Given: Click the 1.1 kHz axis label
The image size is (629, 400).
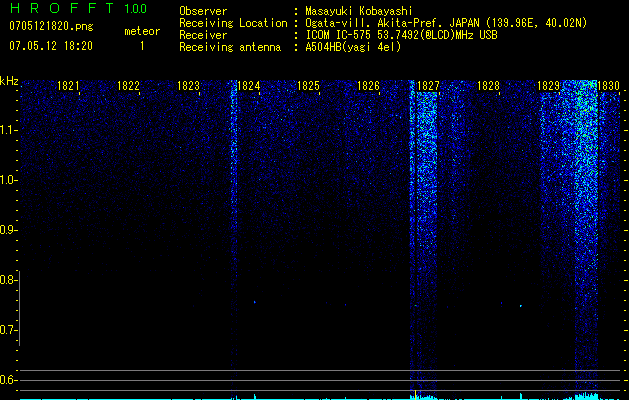Looking at the screenshot, I should [8, 130].
